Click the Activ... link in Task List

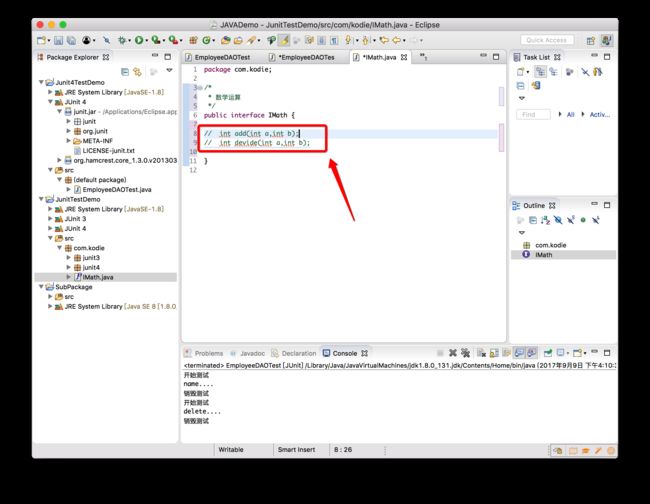599,114
